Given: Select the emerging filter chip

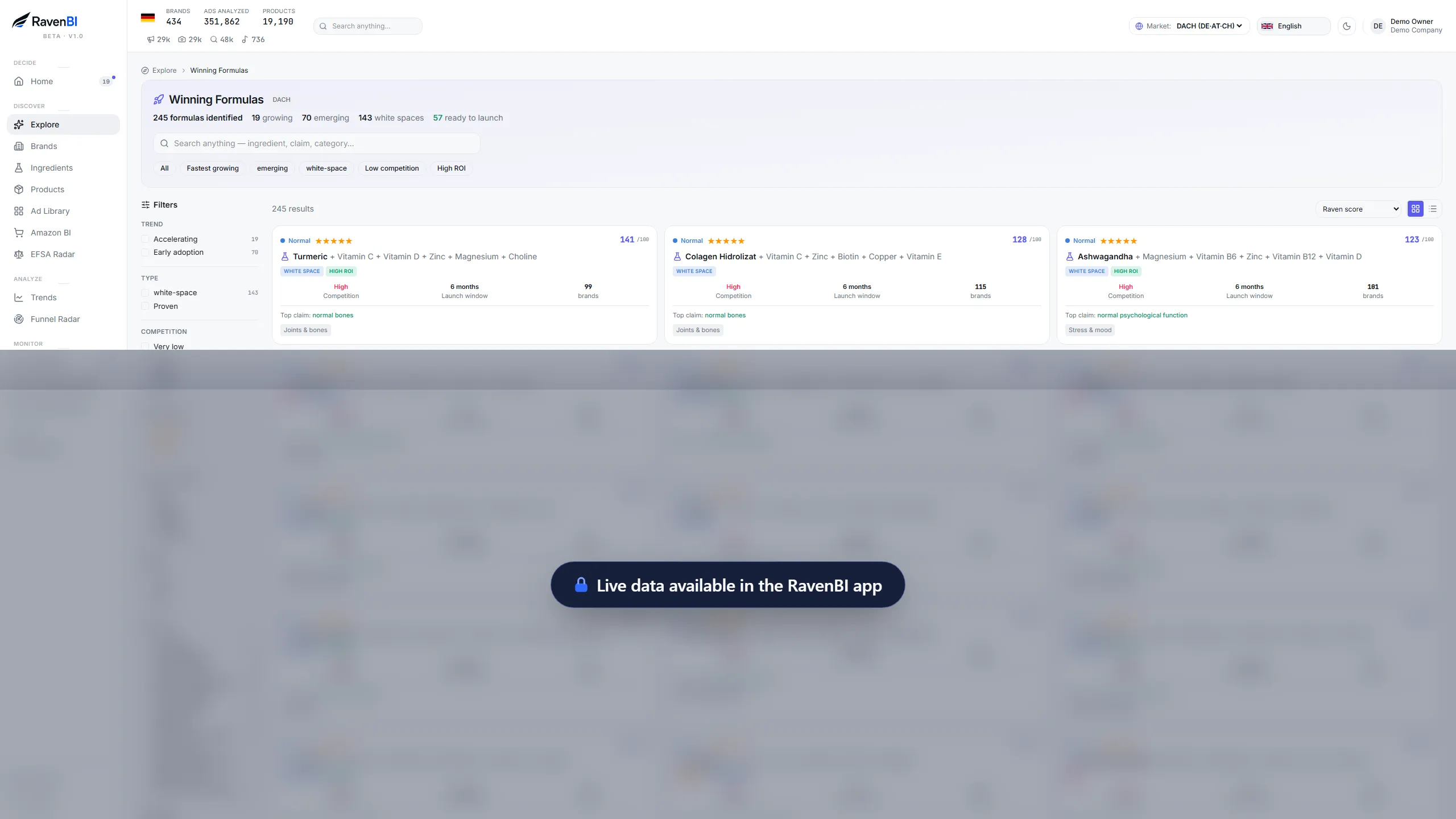Looking at the screenshot, I should pyautogui.click(x=272, y=168).
